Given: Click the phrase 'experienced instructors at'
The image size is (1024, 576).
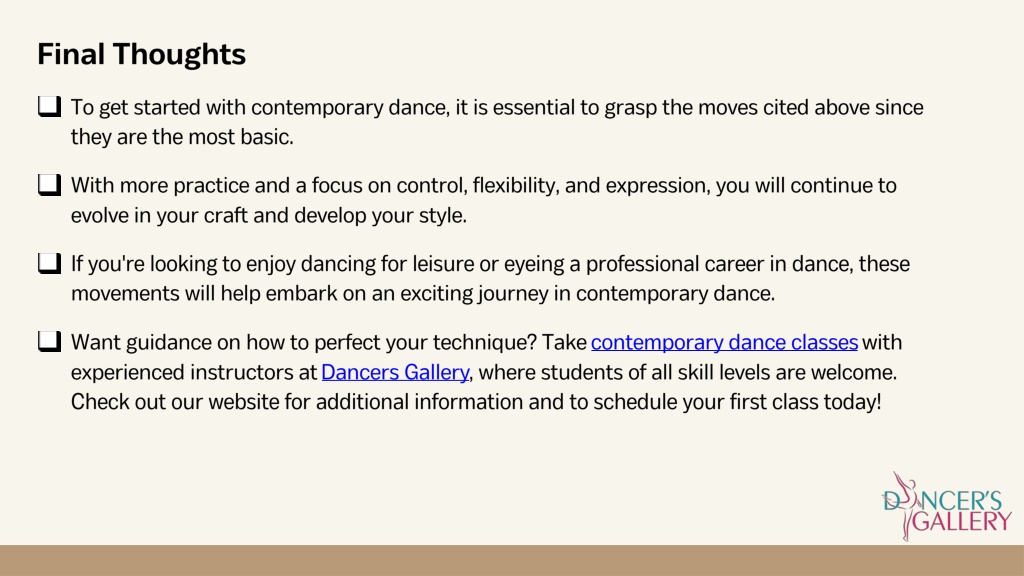Looking at the screenshot, I should coord(194,372).
